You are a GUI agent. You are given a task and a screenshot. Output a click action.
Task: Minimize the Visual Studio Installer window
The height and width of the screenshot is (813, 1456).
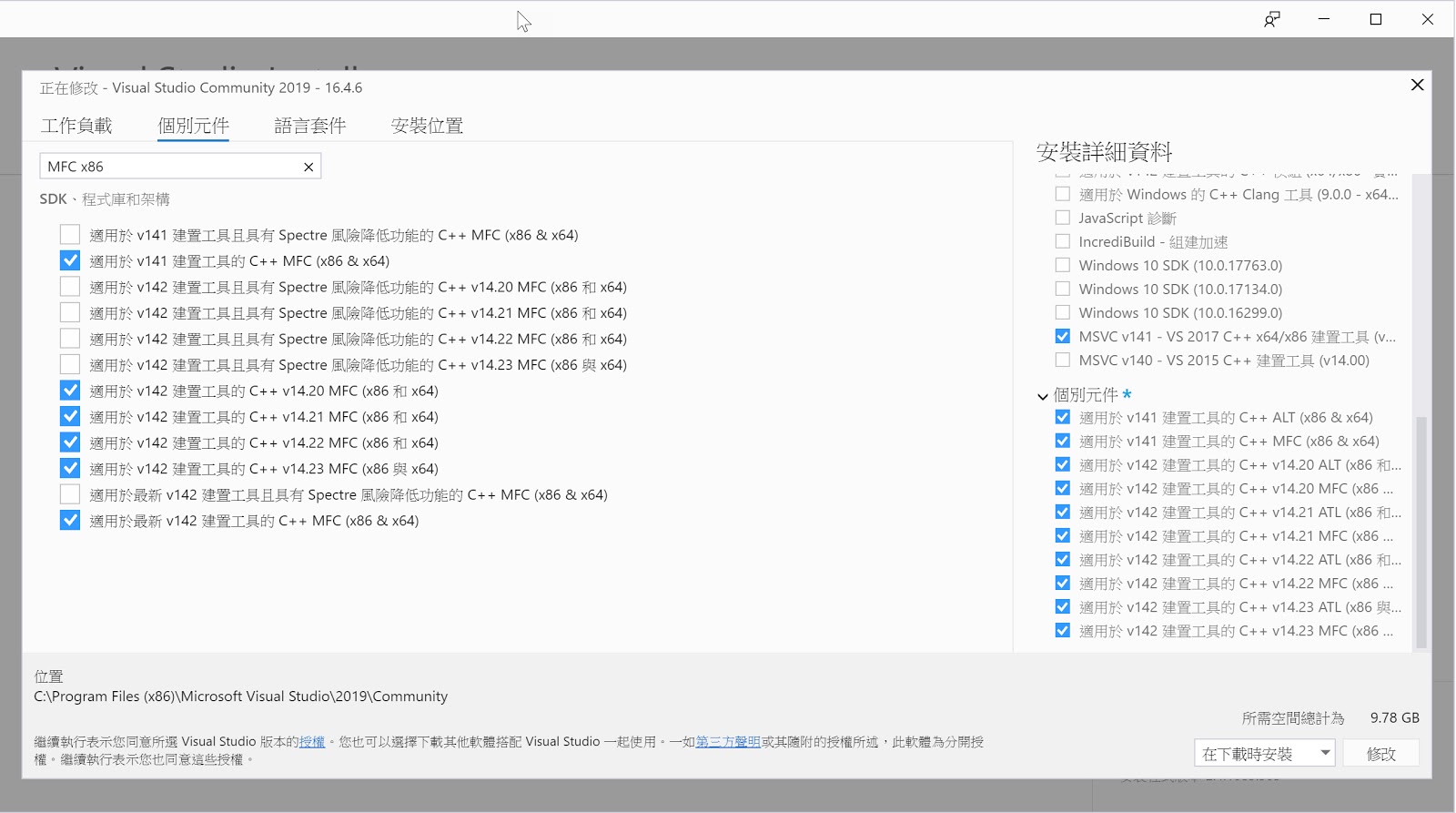[1324, 19]
